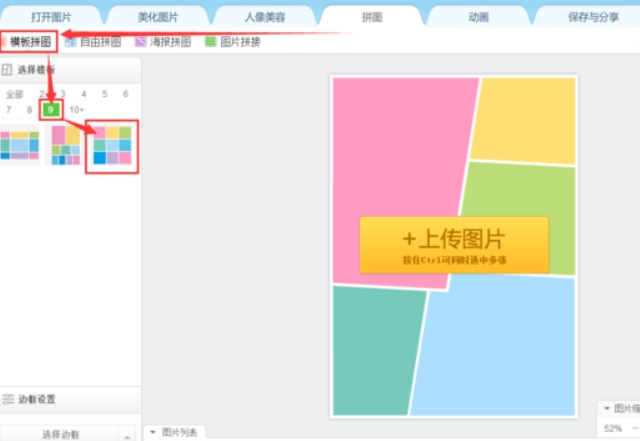Go to the 人像美容 tab
This screenshot has width=640, height=441.
tap(265, 17)
